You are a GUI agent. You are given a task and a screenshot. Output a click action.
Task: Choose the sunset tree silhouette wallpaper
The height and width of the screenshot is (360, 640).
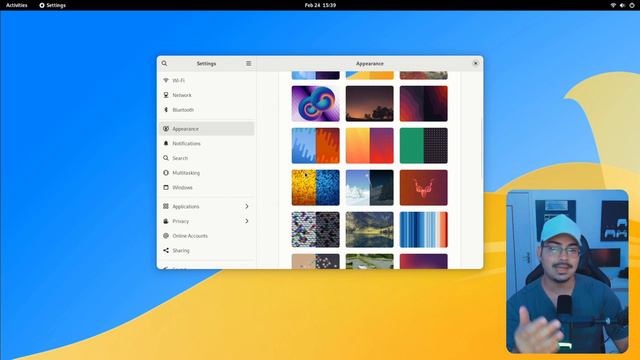[x=369, y=104]
